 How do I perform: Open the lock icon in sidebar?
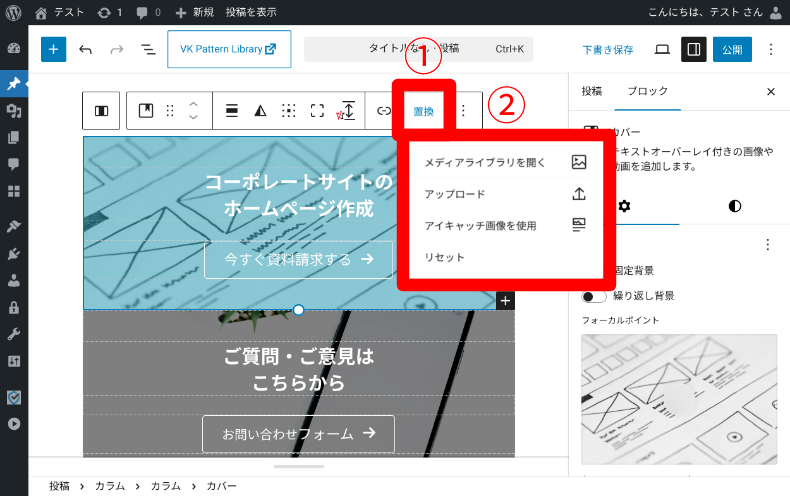pos(14,307)
